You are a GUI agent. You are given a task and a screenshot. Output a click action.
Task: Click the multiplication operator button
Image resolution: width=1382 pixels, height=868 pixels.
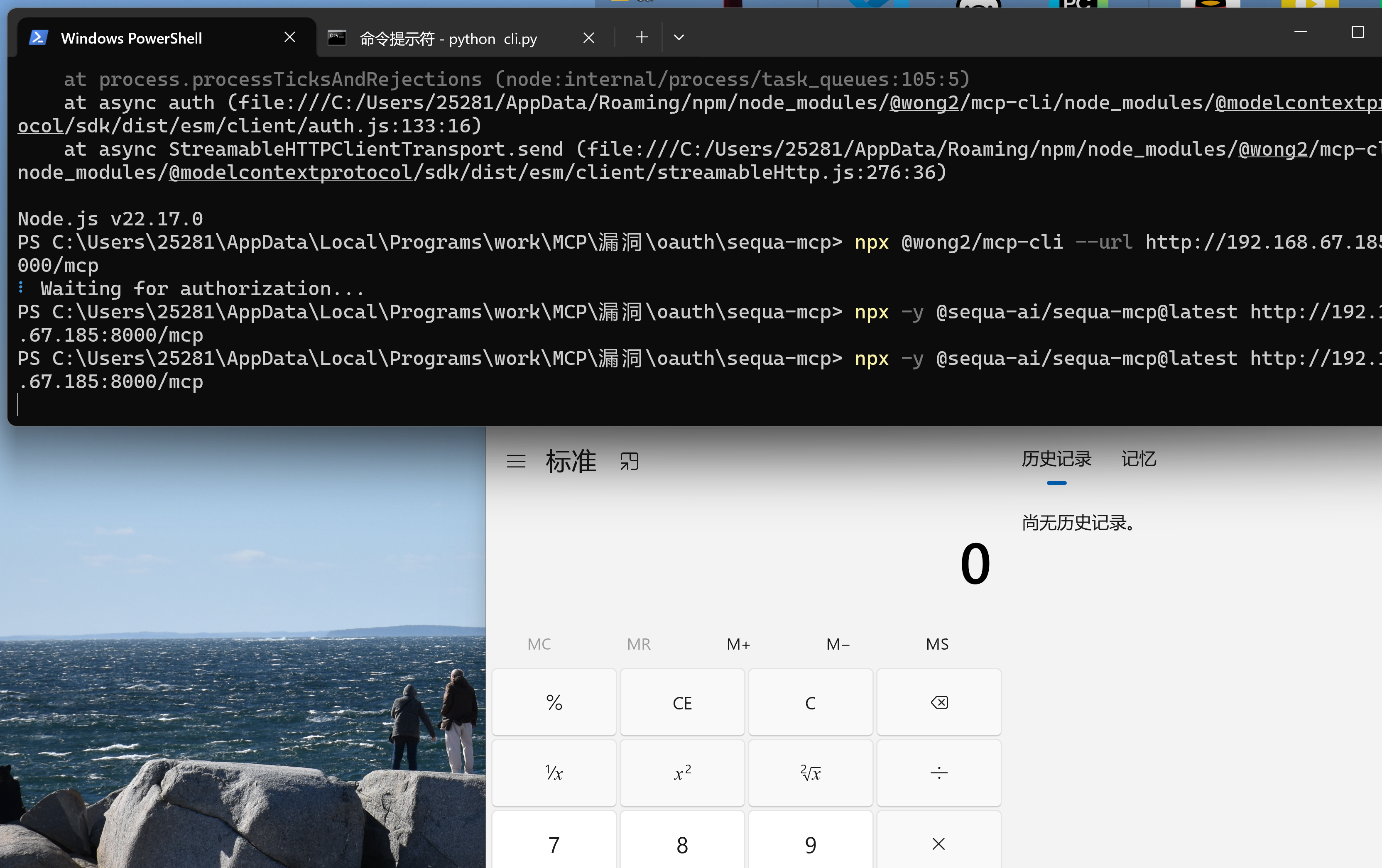pyautogui.click(x=938, y=844)
